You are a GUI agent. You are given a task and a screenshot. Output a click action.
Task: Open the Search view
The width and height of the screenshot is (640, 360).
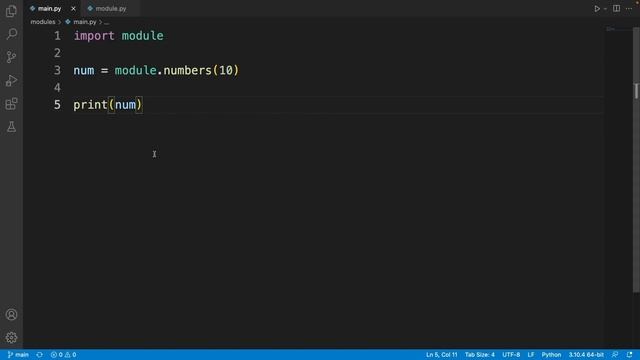(x=11, y=33)
